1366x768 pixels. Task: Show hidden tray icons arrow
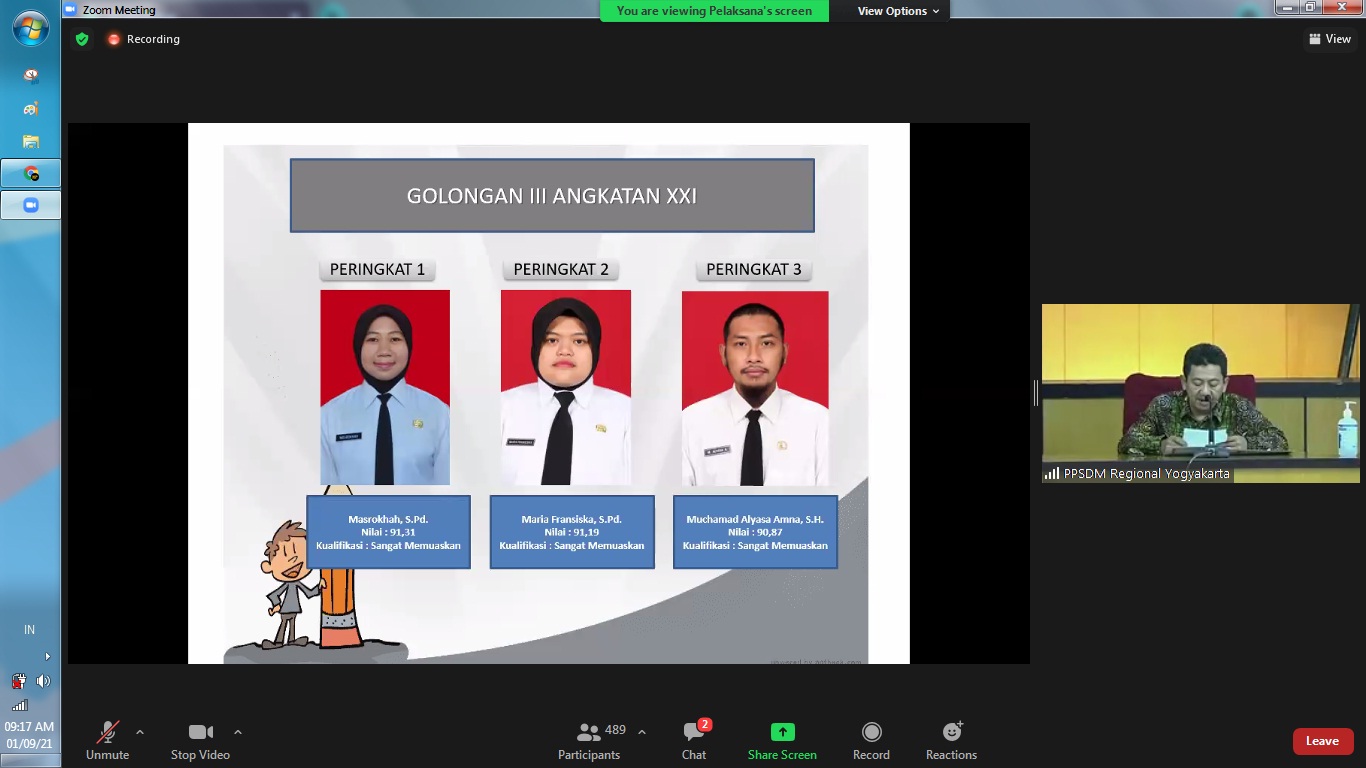[47, 656]
